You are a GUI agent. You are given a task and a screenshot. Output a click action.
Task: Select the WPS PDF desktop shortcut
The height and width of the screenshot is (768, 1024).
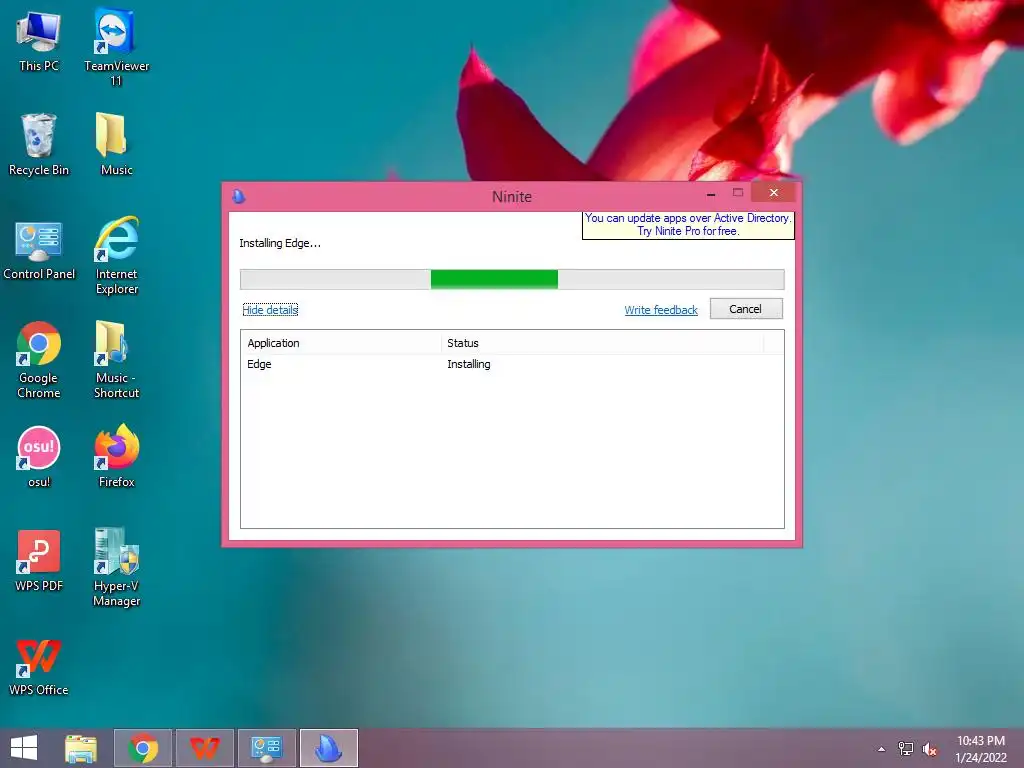pos(39,560)
